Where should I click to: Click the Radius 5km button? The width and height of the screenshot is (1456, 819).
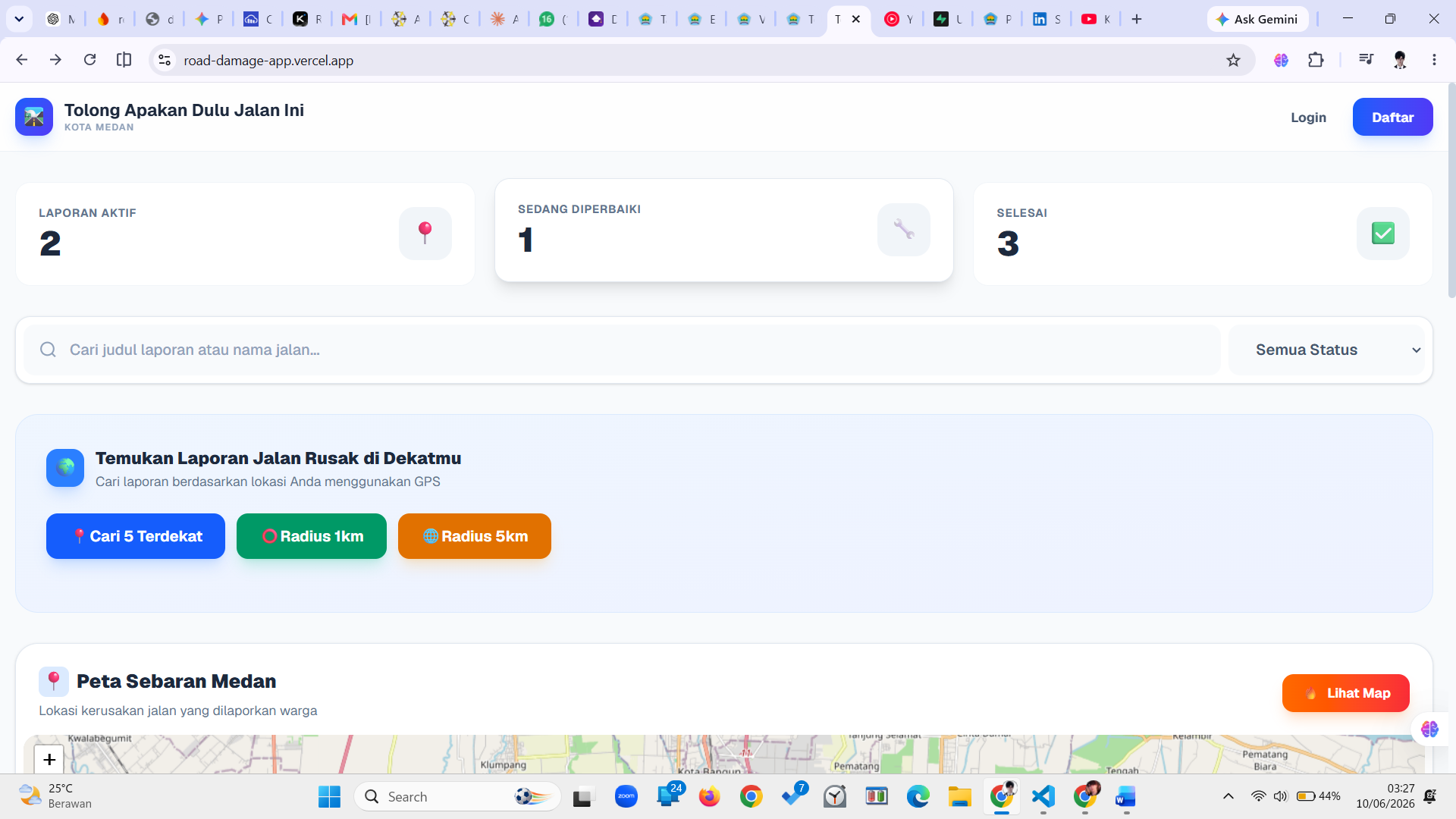(475, 536)
